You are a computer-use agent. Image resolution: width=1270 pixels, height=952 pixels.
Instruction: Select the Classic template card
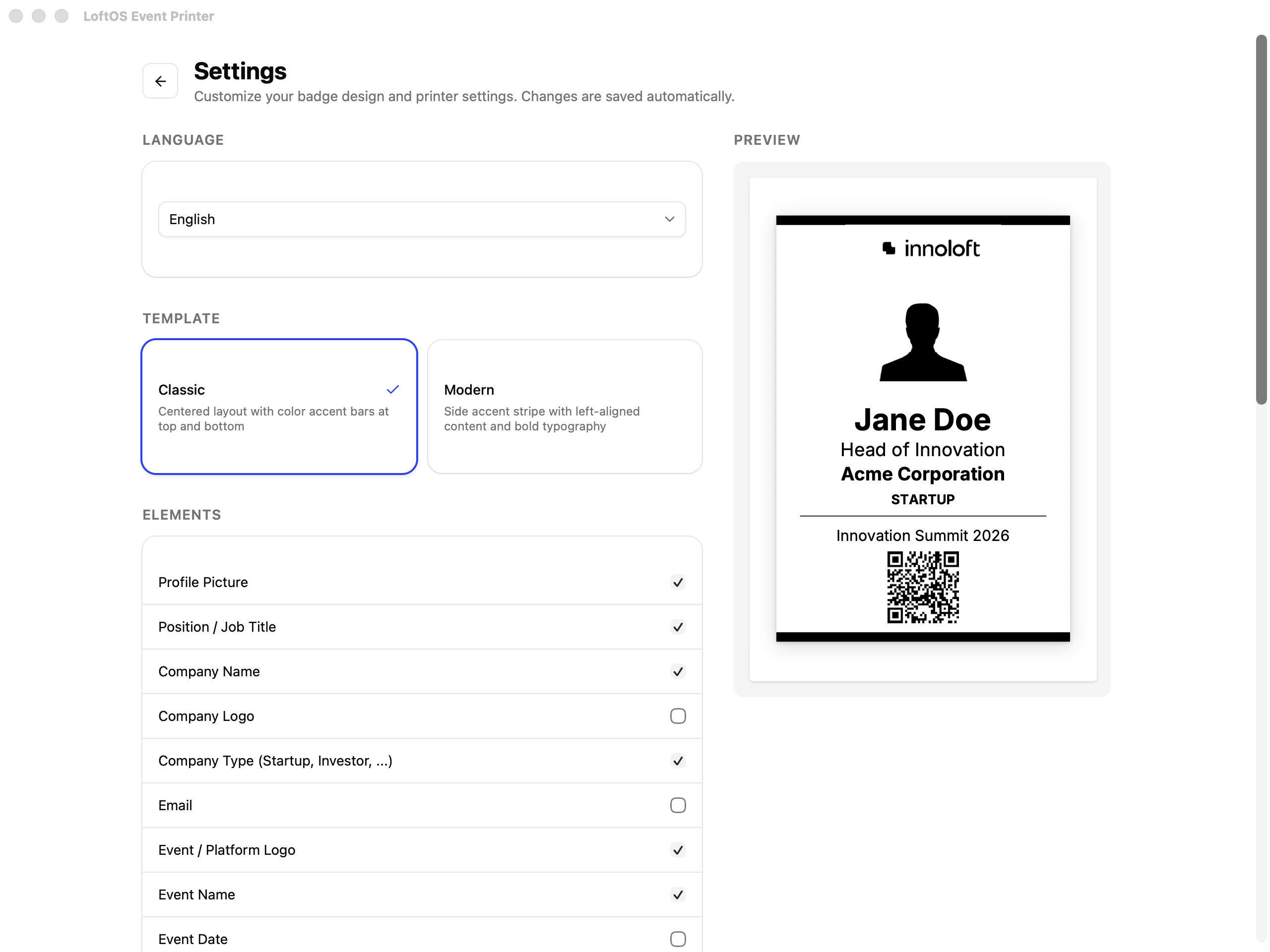pyautogui.click(x=279, y=407)
